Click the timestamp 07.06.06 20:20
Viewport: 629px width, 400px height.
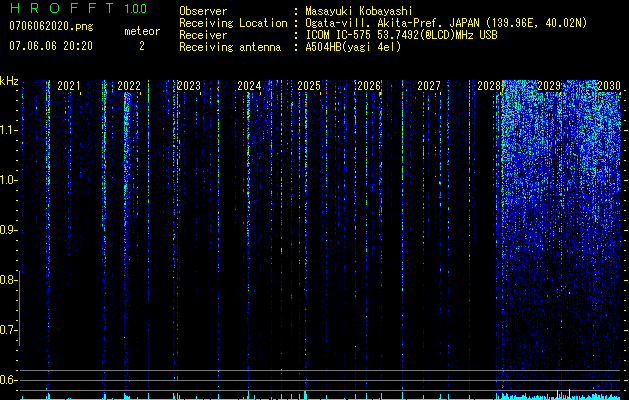coord(51,46)
